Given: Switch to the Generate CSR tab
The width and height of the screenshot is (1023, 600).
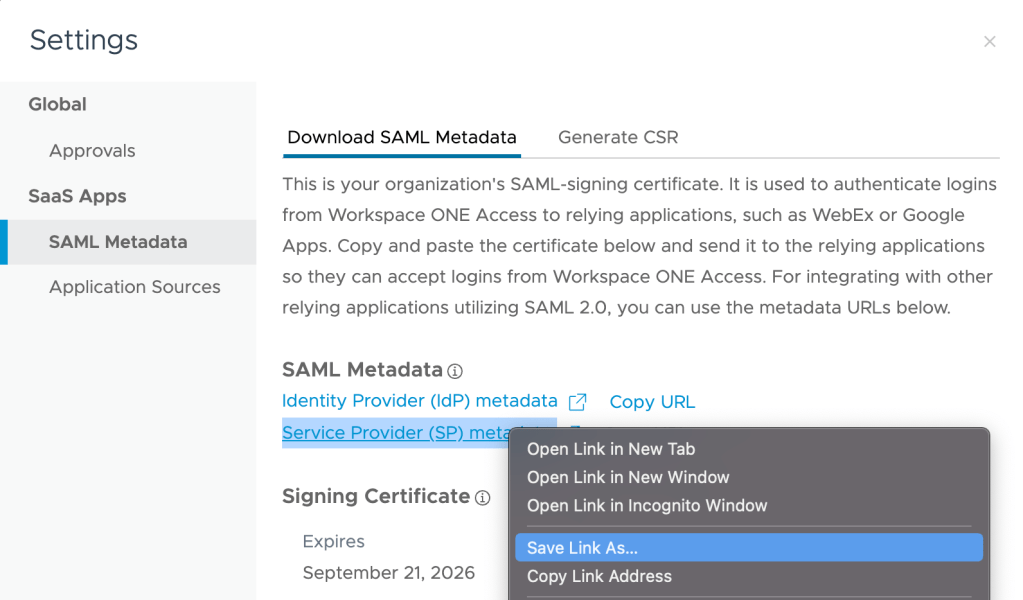Looking at the screenshot, I should tap(618, 138).
